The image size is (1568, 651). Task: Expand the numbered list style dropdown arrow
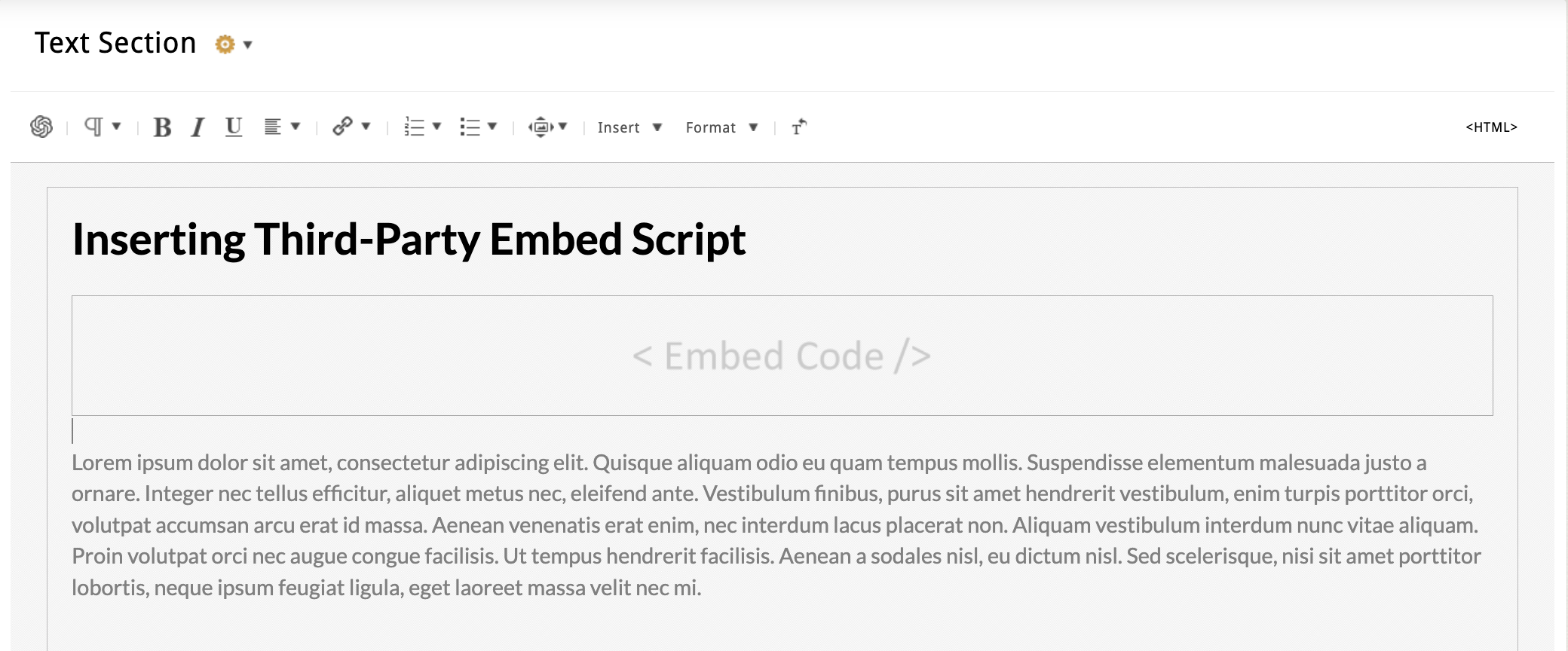click(x=437, y=126)
